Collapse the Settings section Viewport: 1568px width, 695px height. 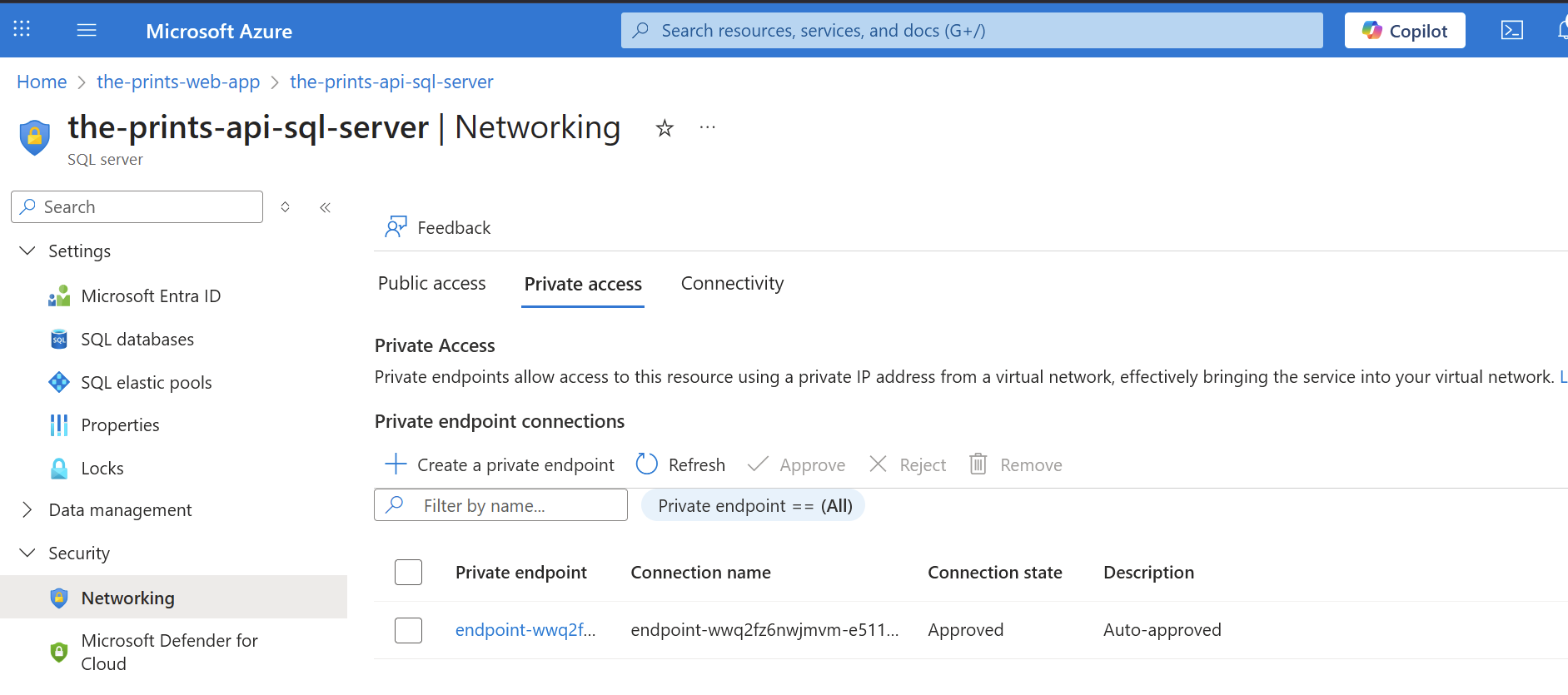[x=27, y=251]
